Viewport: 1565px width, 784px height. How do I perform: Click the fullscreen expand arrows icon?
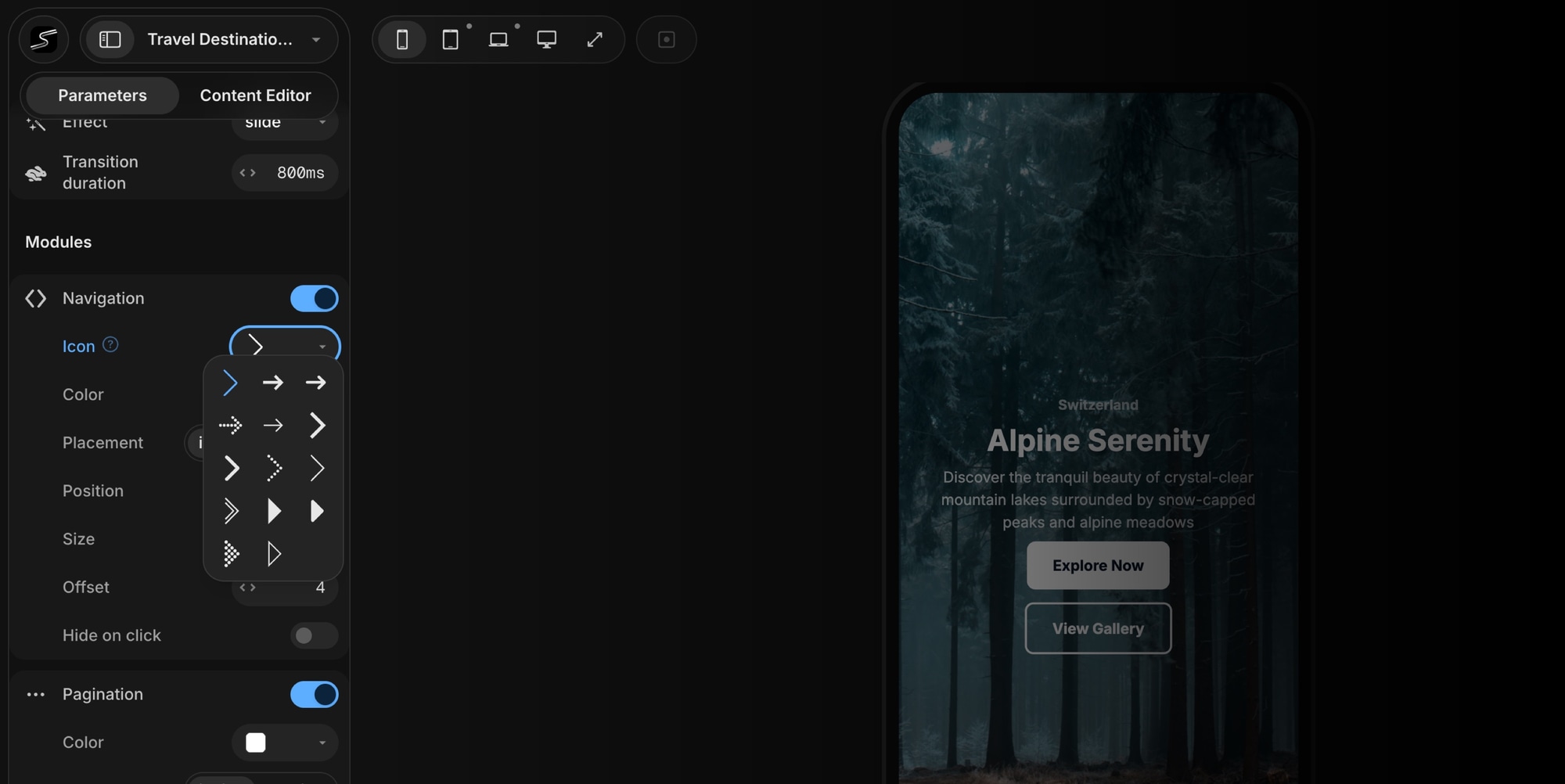pyautogui.click(x=595, y=40)
